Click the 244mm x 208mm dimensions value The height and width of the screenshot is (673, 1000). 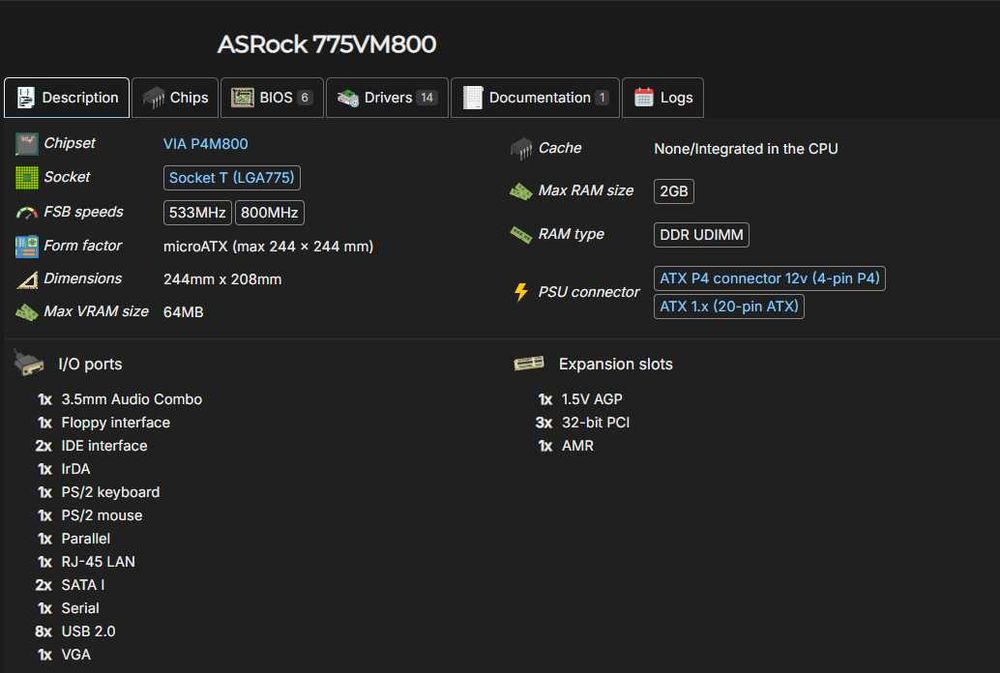coord(223,279)
